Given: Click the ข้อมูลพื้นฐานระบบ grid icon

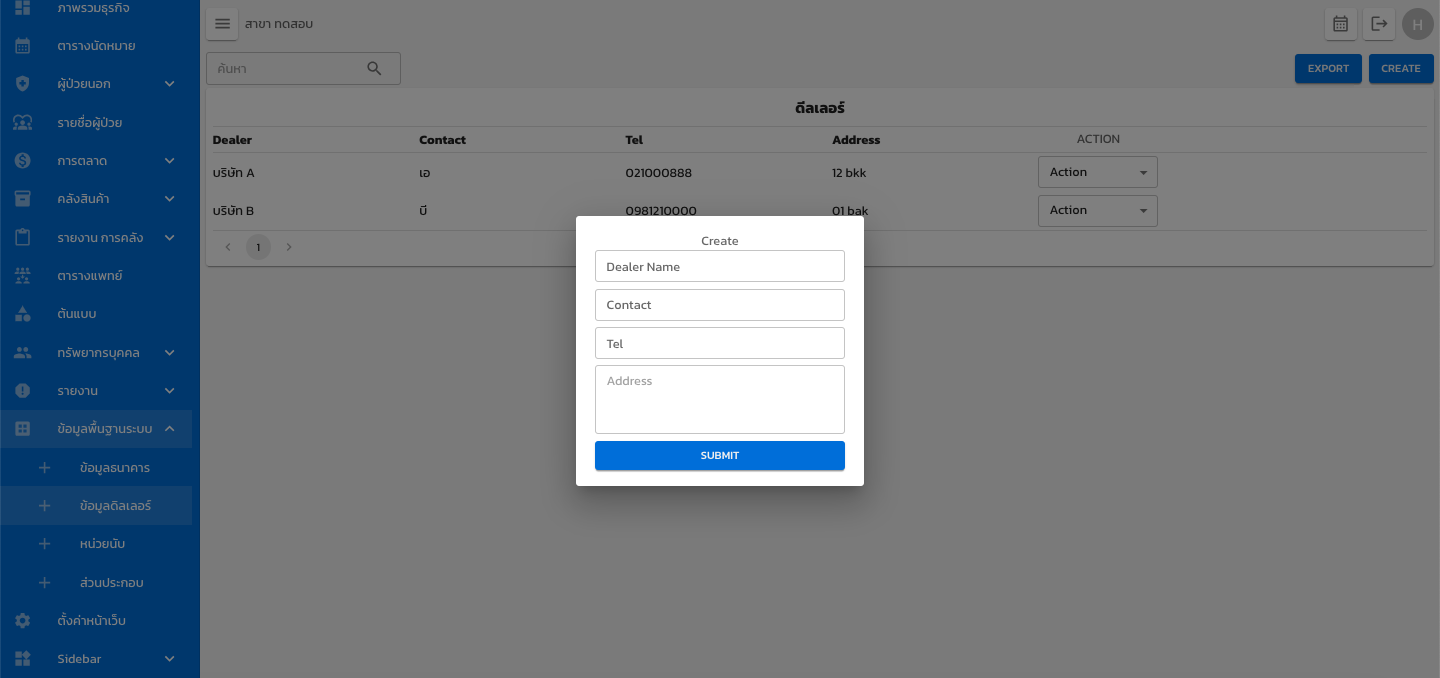Looking at the screenshot, I should click(x=22, y=429).
